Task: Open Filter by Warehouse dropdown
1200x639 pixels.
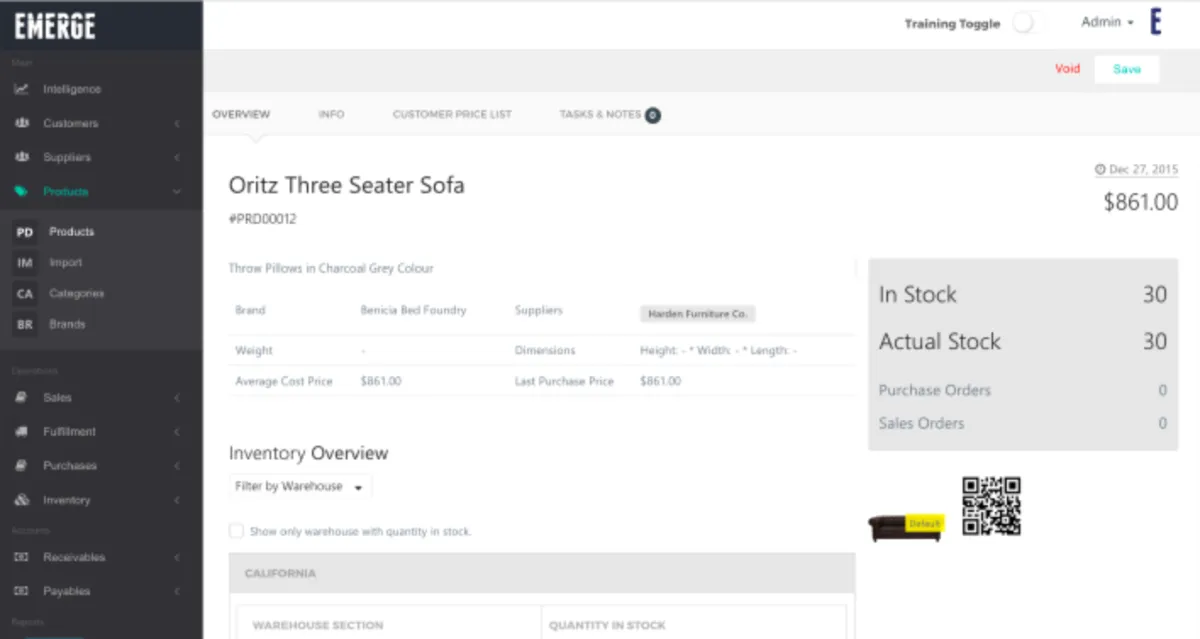Action: (x=299, y=486)
